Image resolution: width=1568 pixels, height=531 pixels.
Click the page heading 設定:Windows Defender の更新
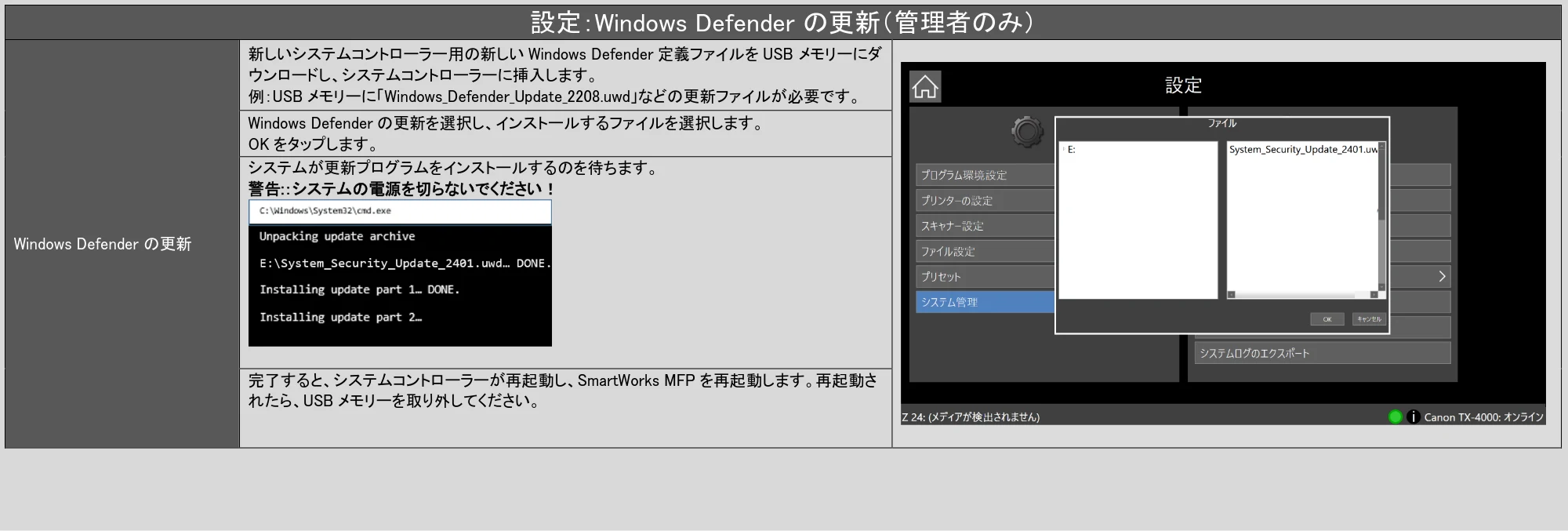(782, 23)
